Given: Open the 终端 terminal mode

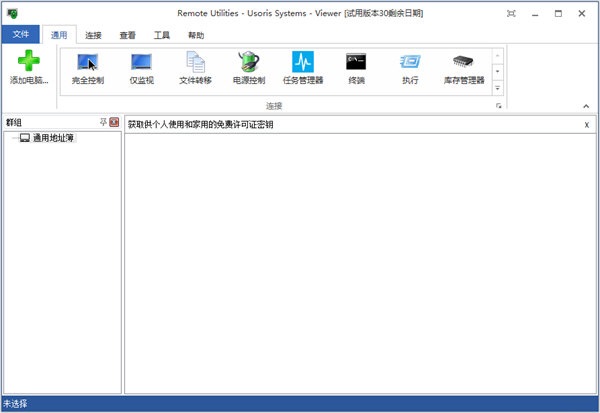Looking at the screenshot, I should (x=356, y=67).
